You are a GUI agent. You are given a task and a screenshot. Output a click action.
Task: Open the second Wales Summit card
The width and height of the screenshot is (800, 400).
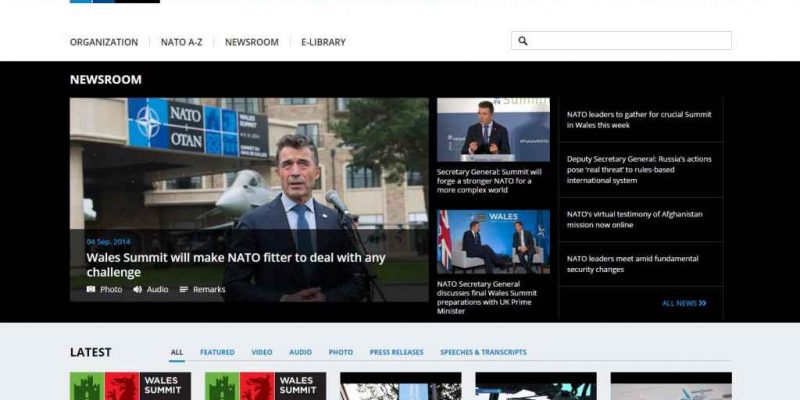265,386
